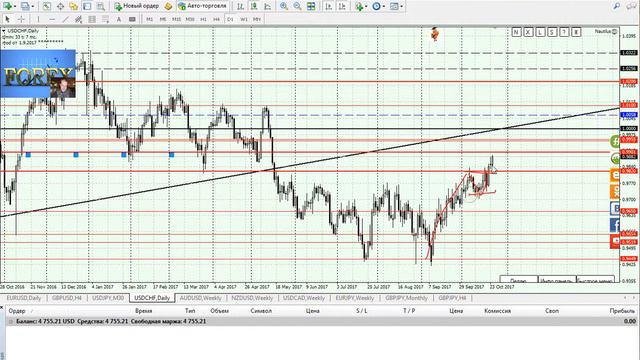640x360 pixels.
Task: Switch to the GBPJPY,Monthly chart tab
Action: click(407, 298)
